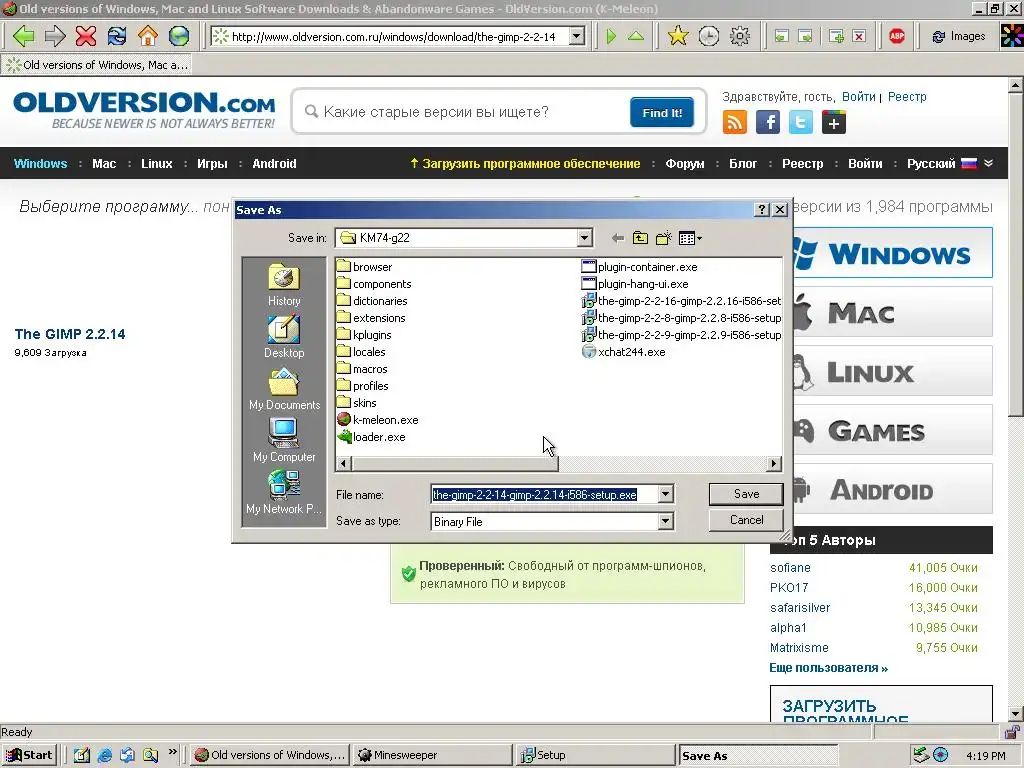Open the Форум nav menu item
The height and width of the screenshot is (768, 1024).
[x=684, y=163]
